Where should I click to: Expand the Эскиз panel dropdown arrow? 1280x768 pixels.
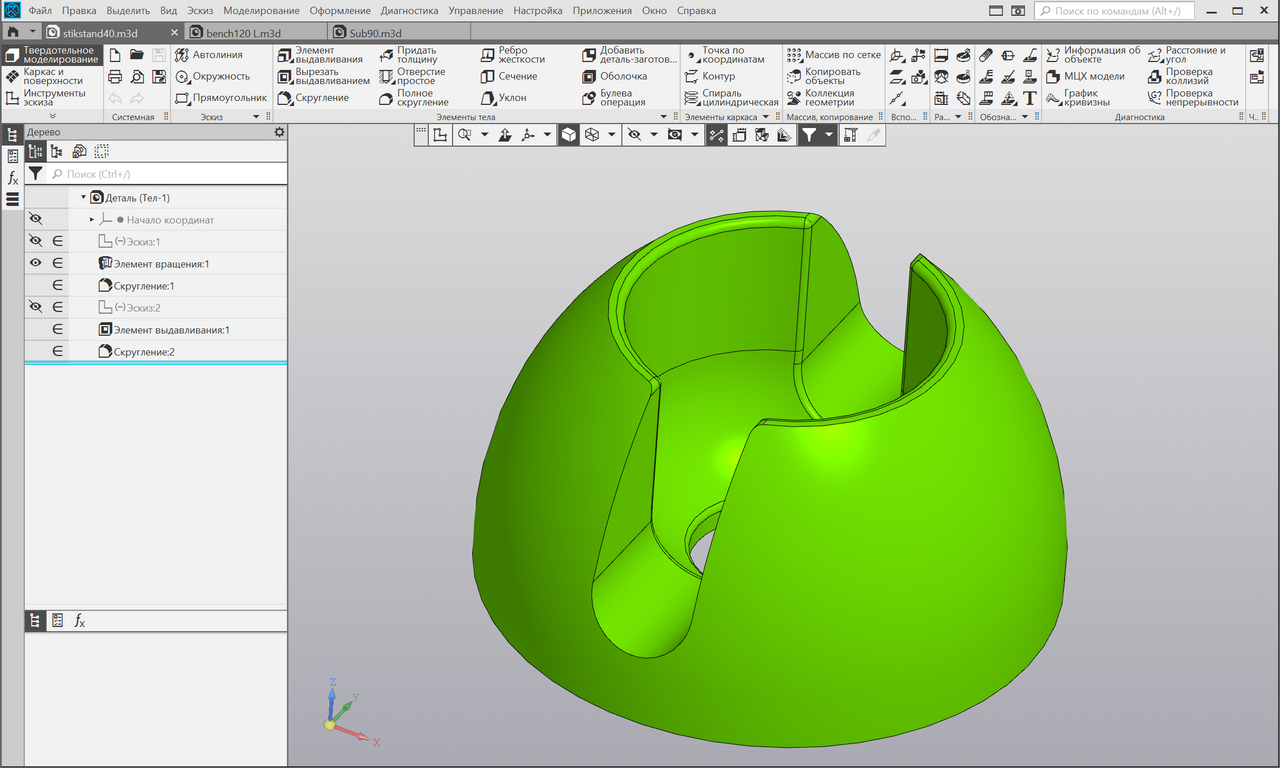coord(256,117)
